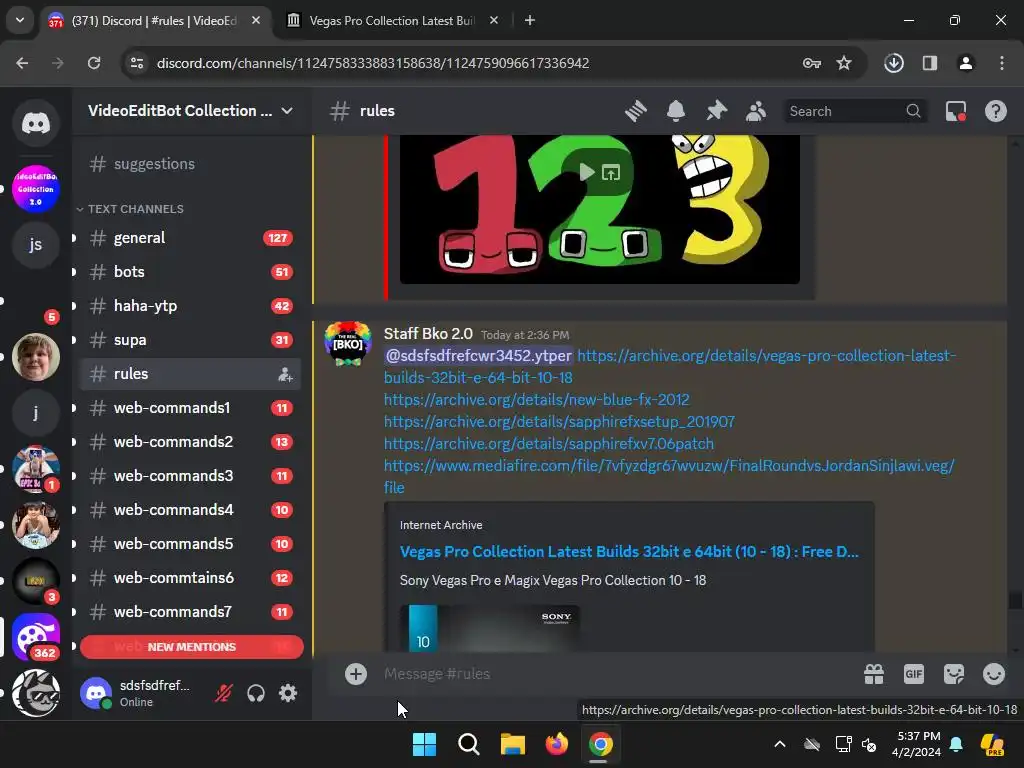Open the Discord inbox icon

955,111
